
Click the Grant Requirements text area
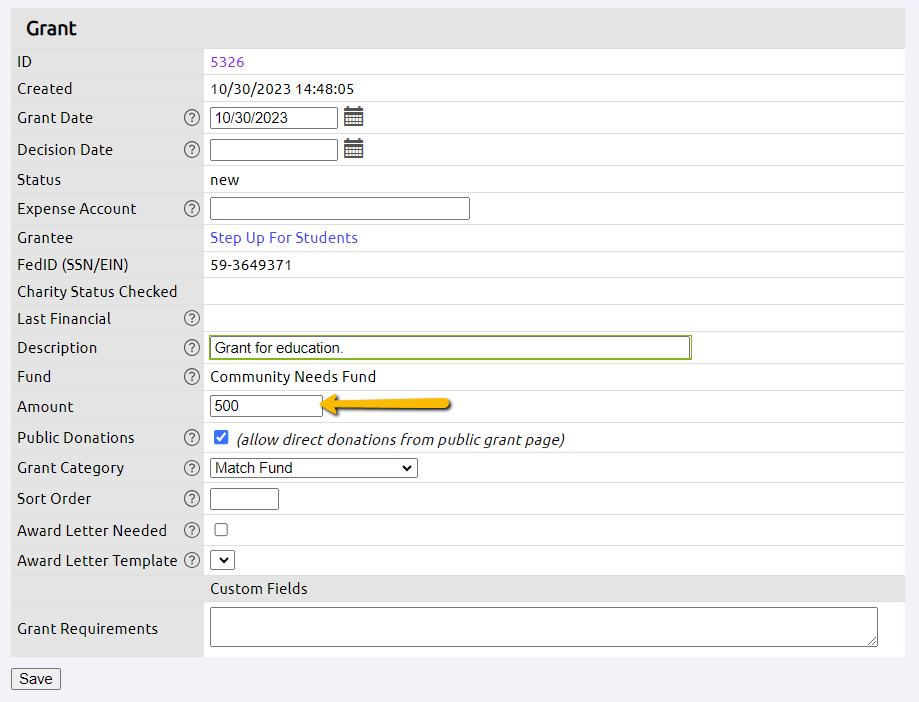pyautogui.click(x=543, y=627)
